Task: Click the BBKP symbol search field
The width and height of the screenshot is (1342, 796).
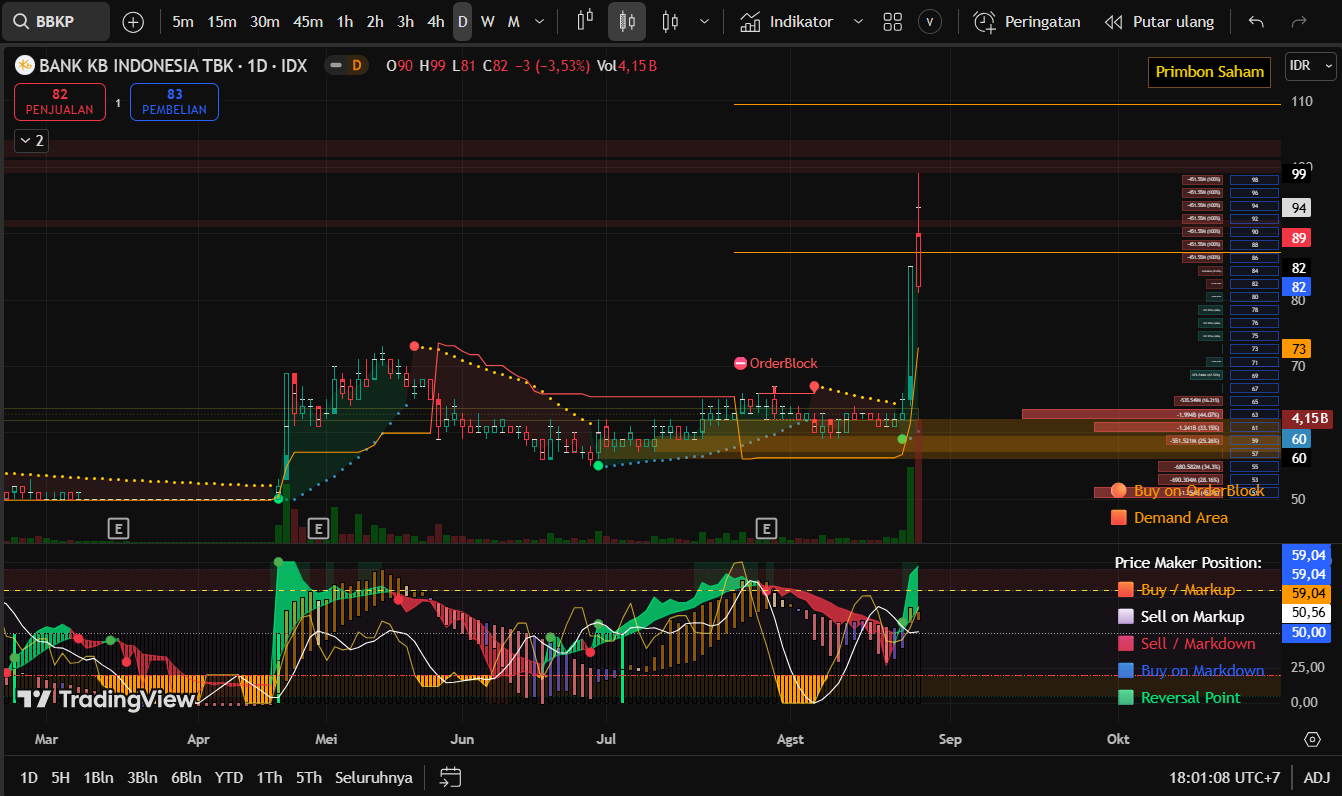Action: [56, 22]
